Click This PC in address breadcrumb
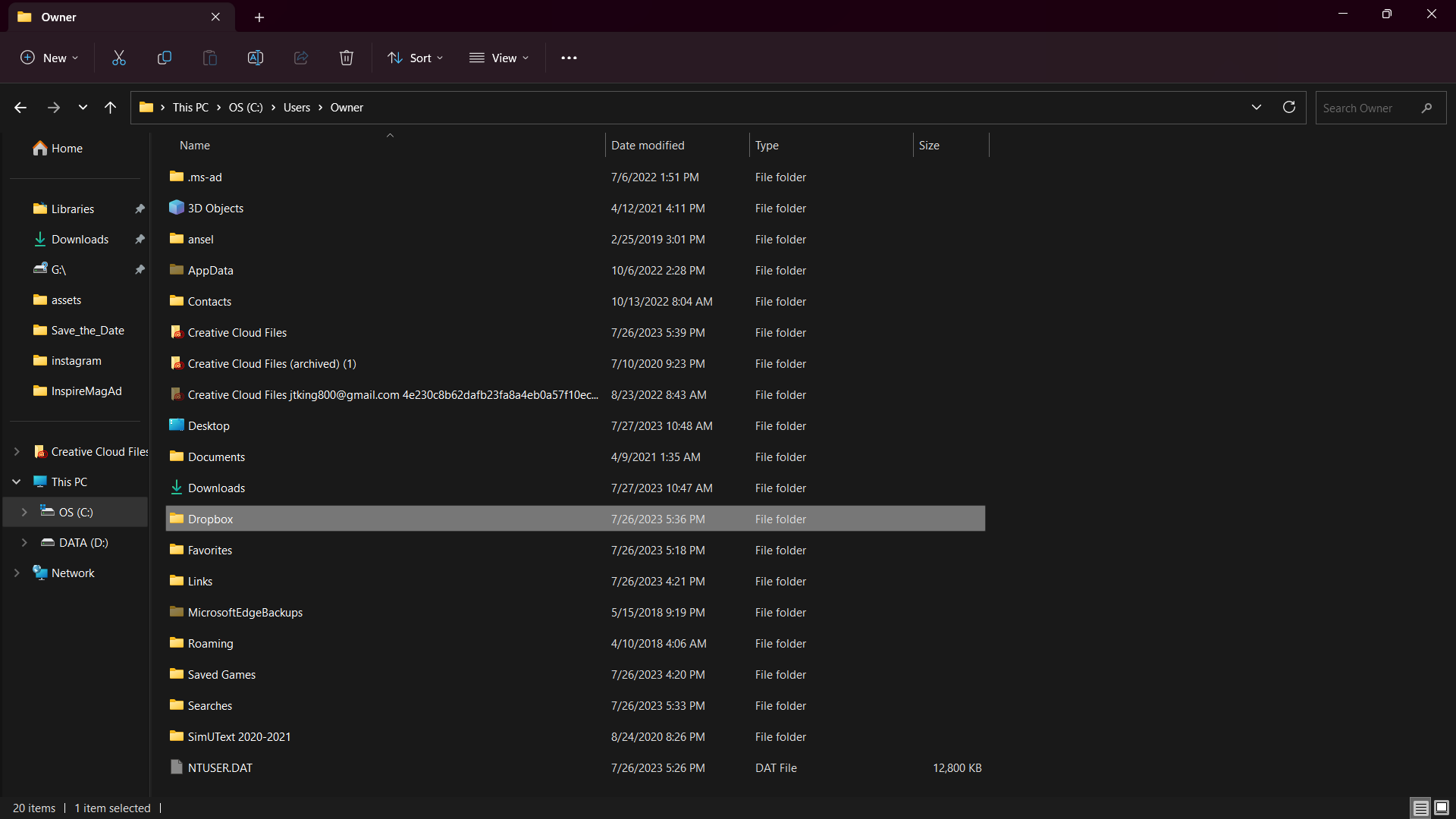The height and width of the screenshot is (819, 1456). [x=190, y=108]
